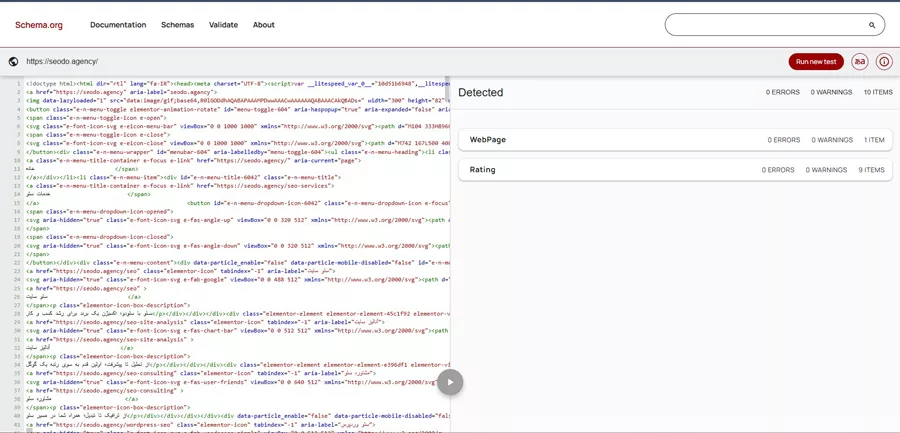Click the Detected heading
900x433 pixels.
click(480, 92)
